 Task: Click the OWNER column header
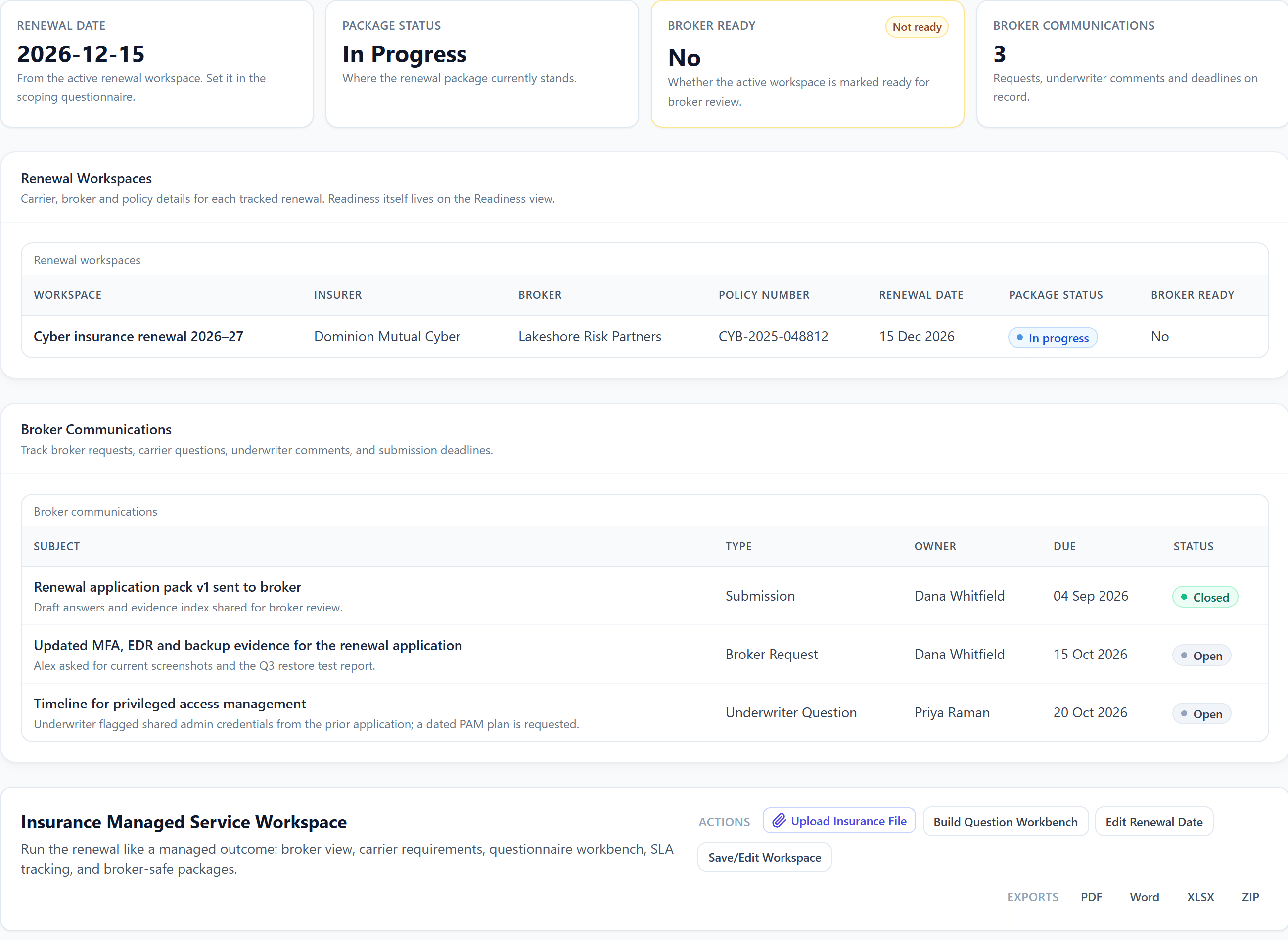tap(935, 546)
